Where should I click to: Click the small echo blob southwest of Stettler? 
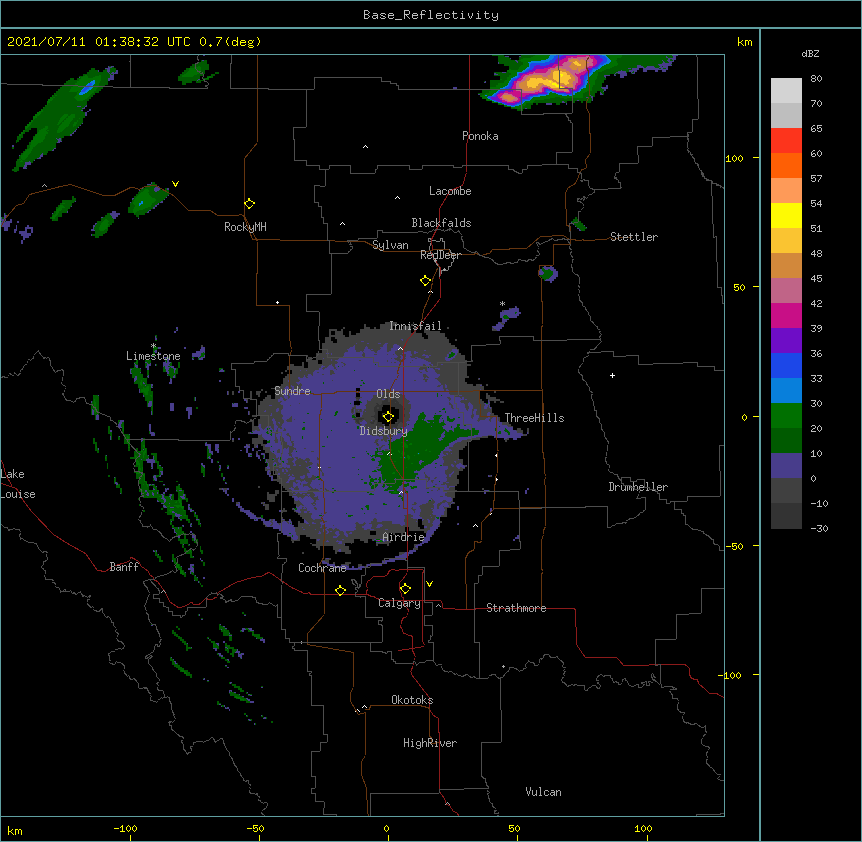point(548,273)
